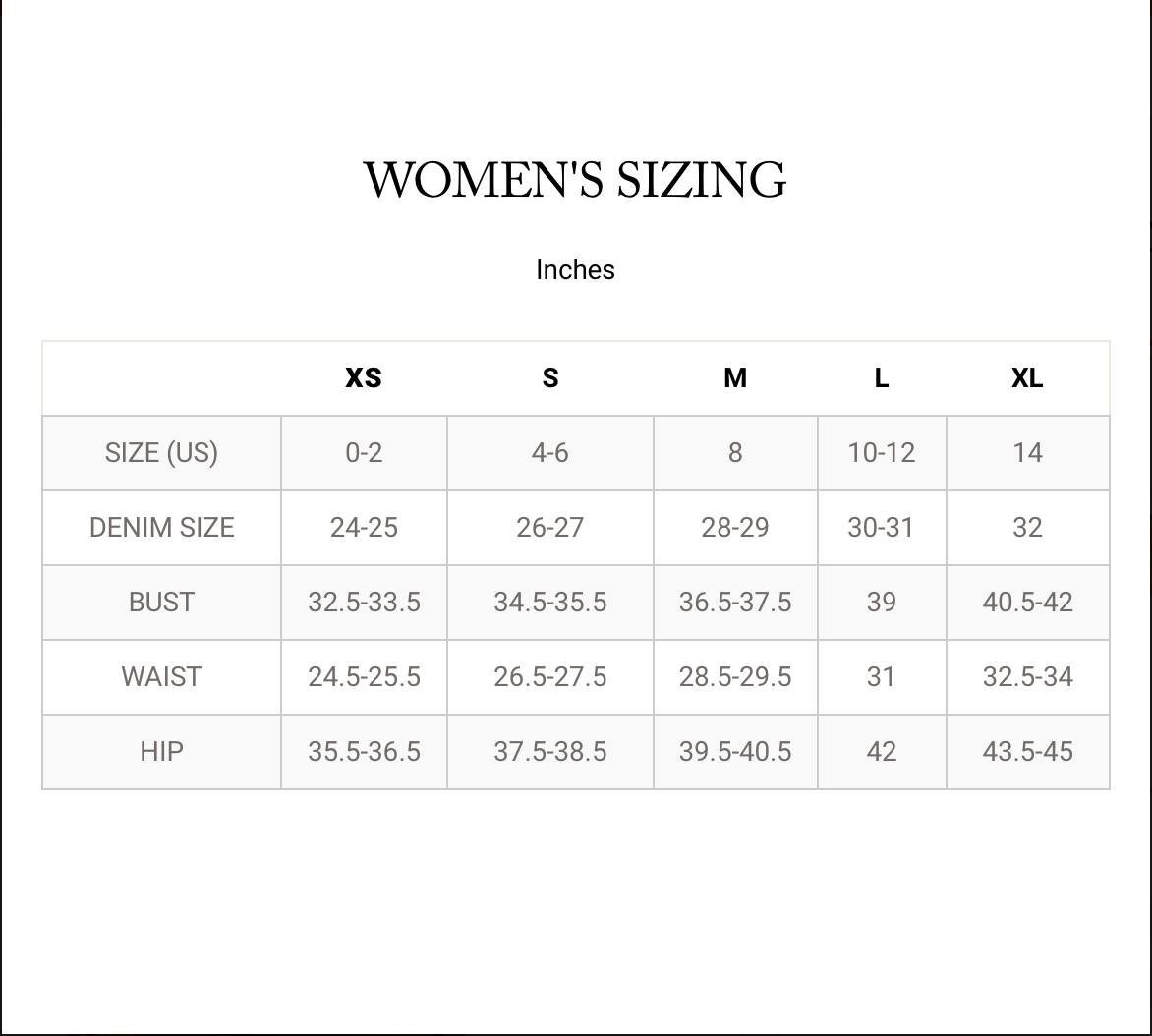Image resolution: width=1152 pixels, height=1036 pixels.
Task: Click the 24.5-25.5 waist measurement cell
Action: tap(364, 677)
